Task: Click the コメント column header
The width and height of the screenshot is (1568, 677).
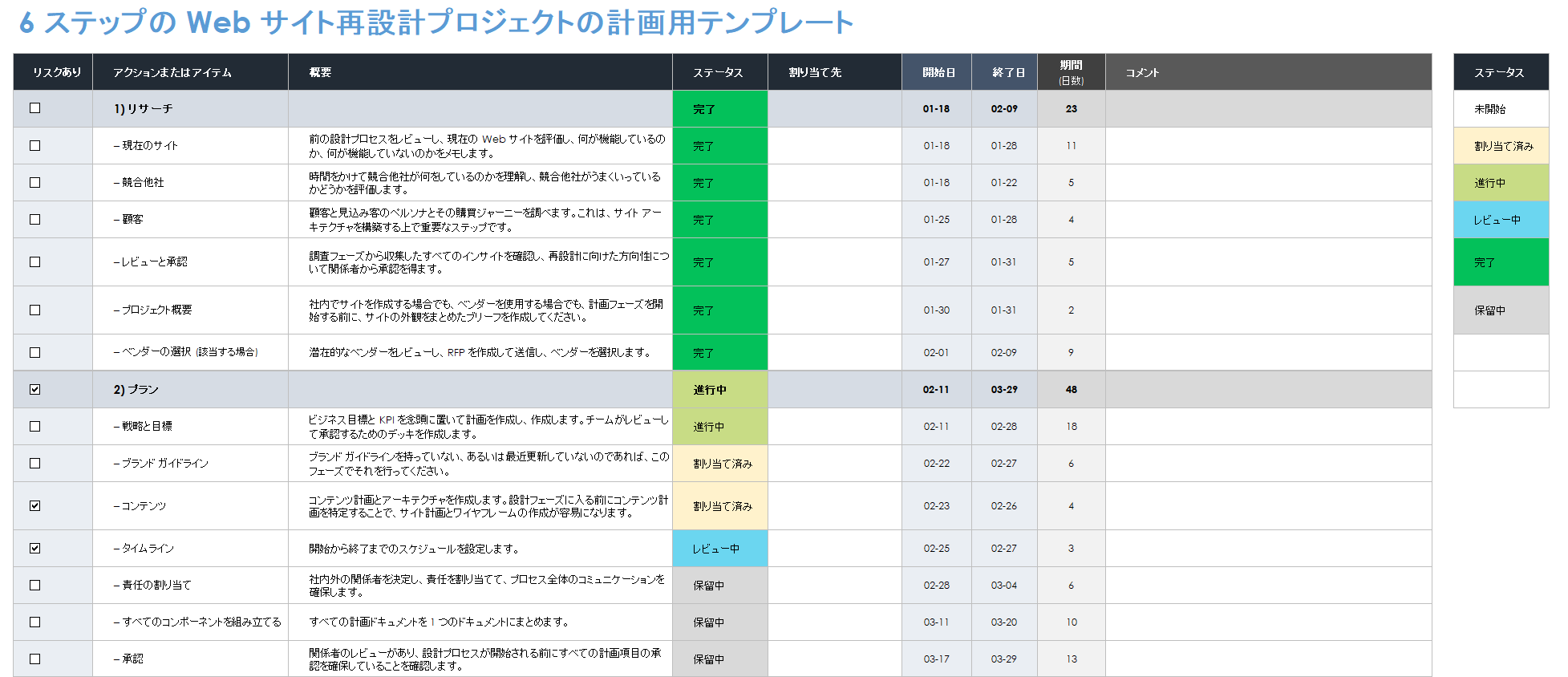Action: 1269,72
